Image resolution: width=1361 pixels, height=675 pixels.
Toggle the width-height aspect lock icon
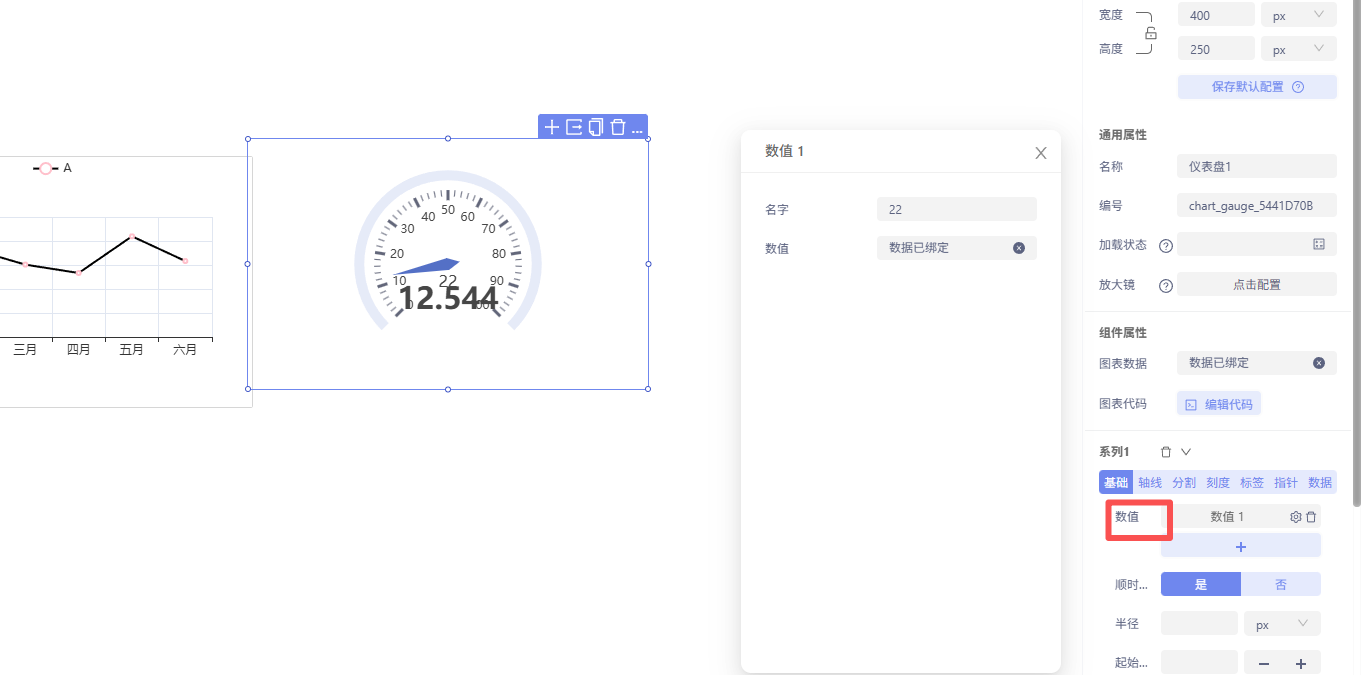click(x=1151, y=33)
